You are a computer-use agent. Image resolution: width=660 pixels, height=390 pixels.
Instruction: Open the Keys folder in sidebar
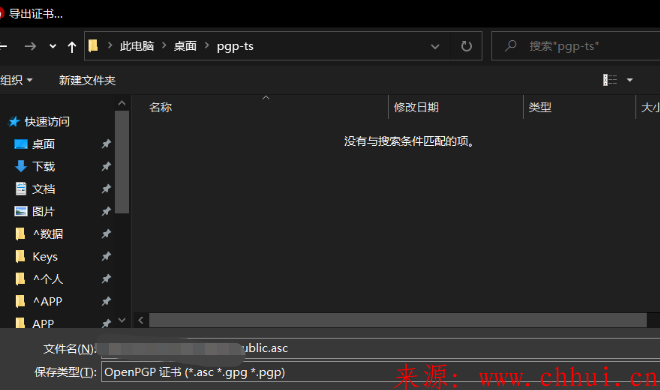point(45,257)
